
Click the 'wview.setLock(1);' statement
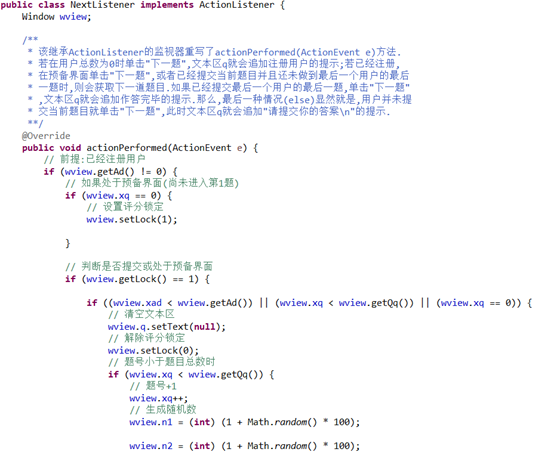click(x=131, y=219)
